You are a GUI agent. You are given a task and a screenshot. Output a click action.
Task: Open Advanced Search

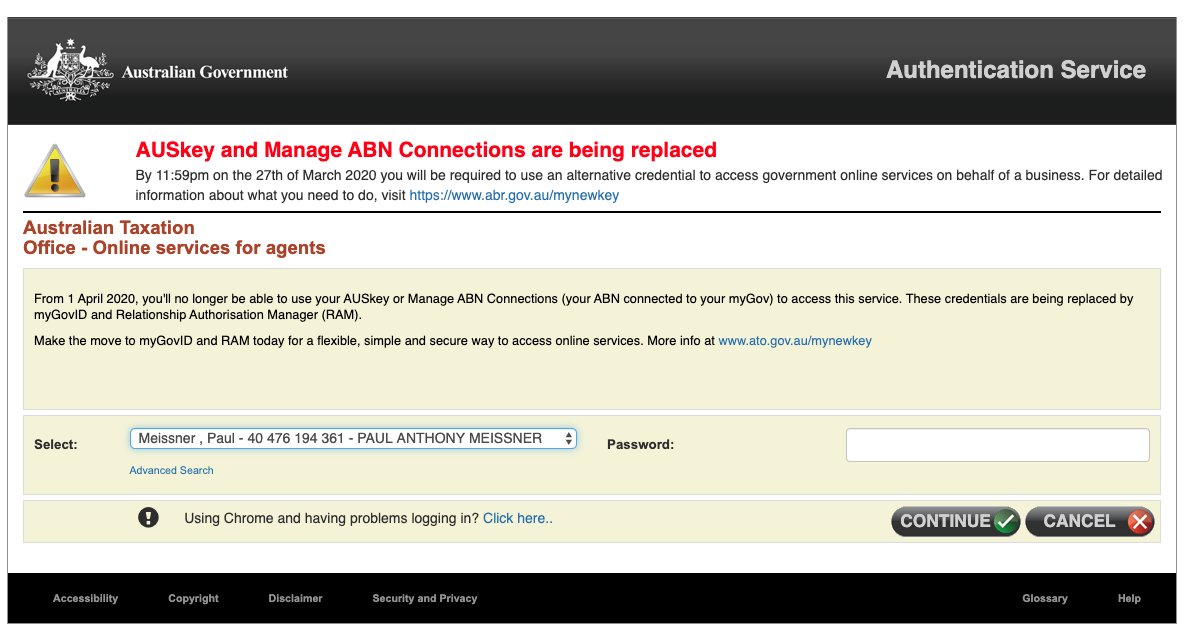[171, 470]
